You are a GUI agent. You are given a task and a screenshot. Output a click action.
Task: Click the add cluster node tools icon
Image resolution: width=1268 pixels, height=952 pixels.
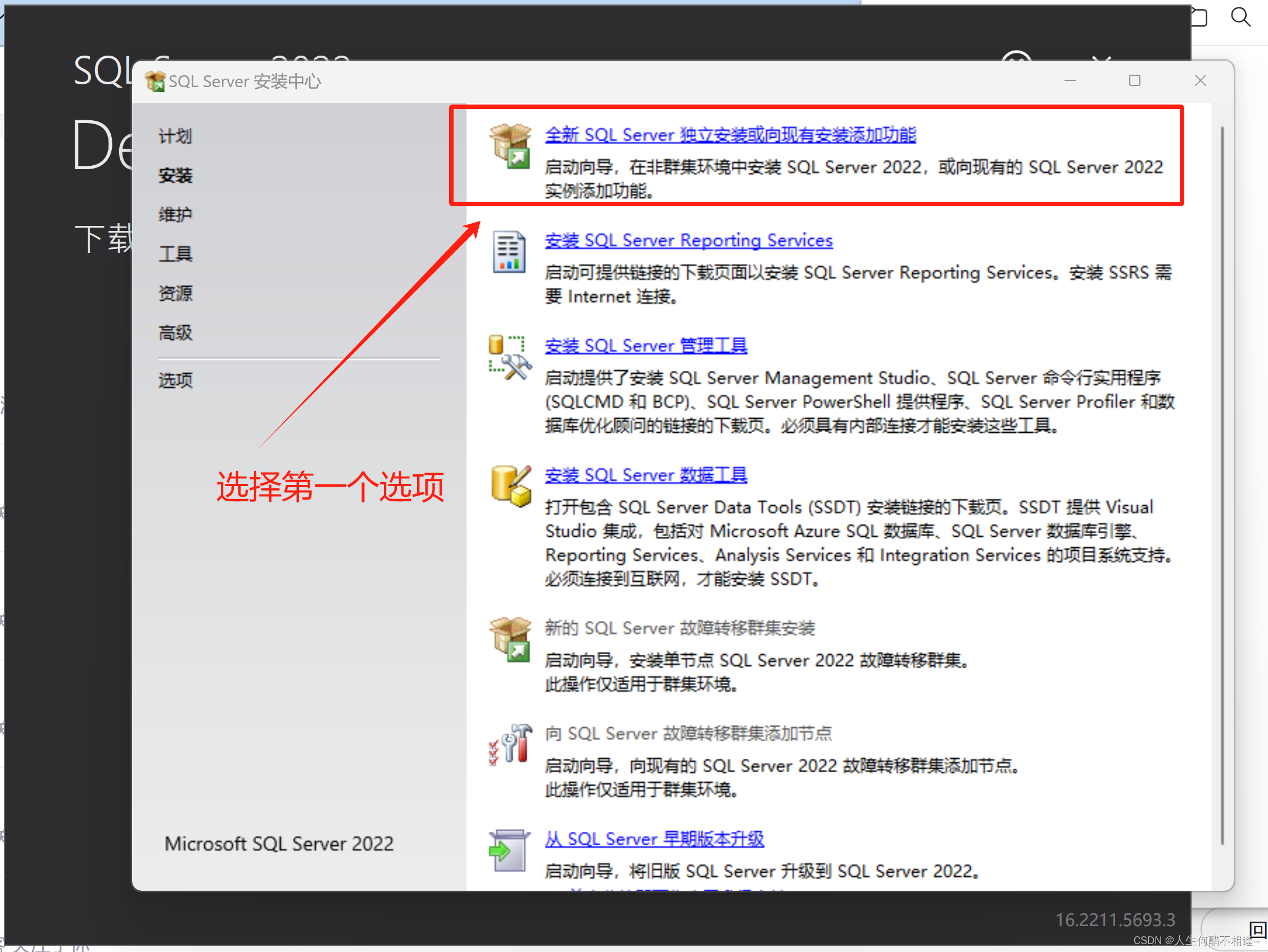510,745
